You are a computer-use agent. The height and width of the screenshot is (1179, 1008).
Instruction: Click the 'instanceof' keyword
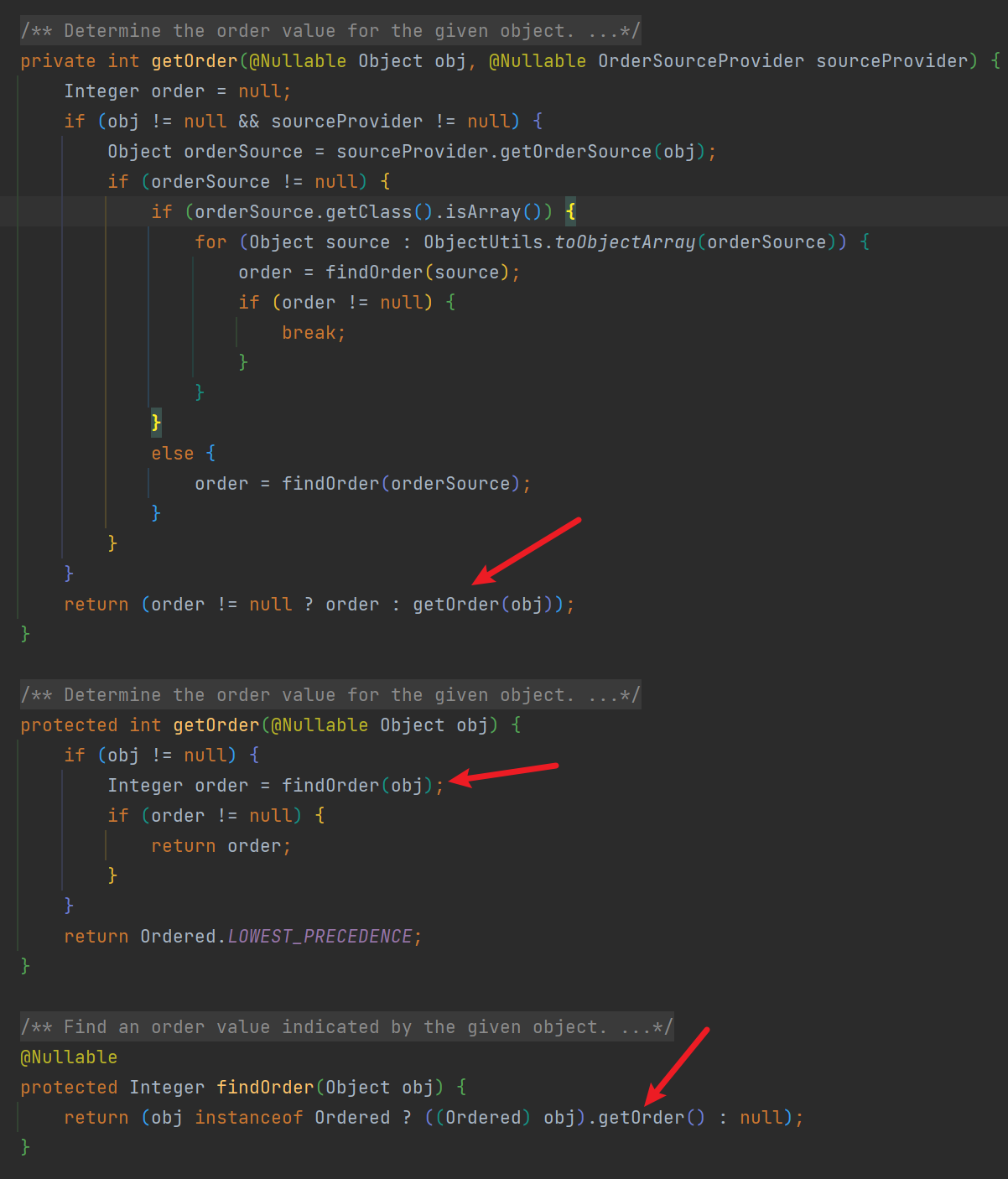click(x=249, y=1118)
